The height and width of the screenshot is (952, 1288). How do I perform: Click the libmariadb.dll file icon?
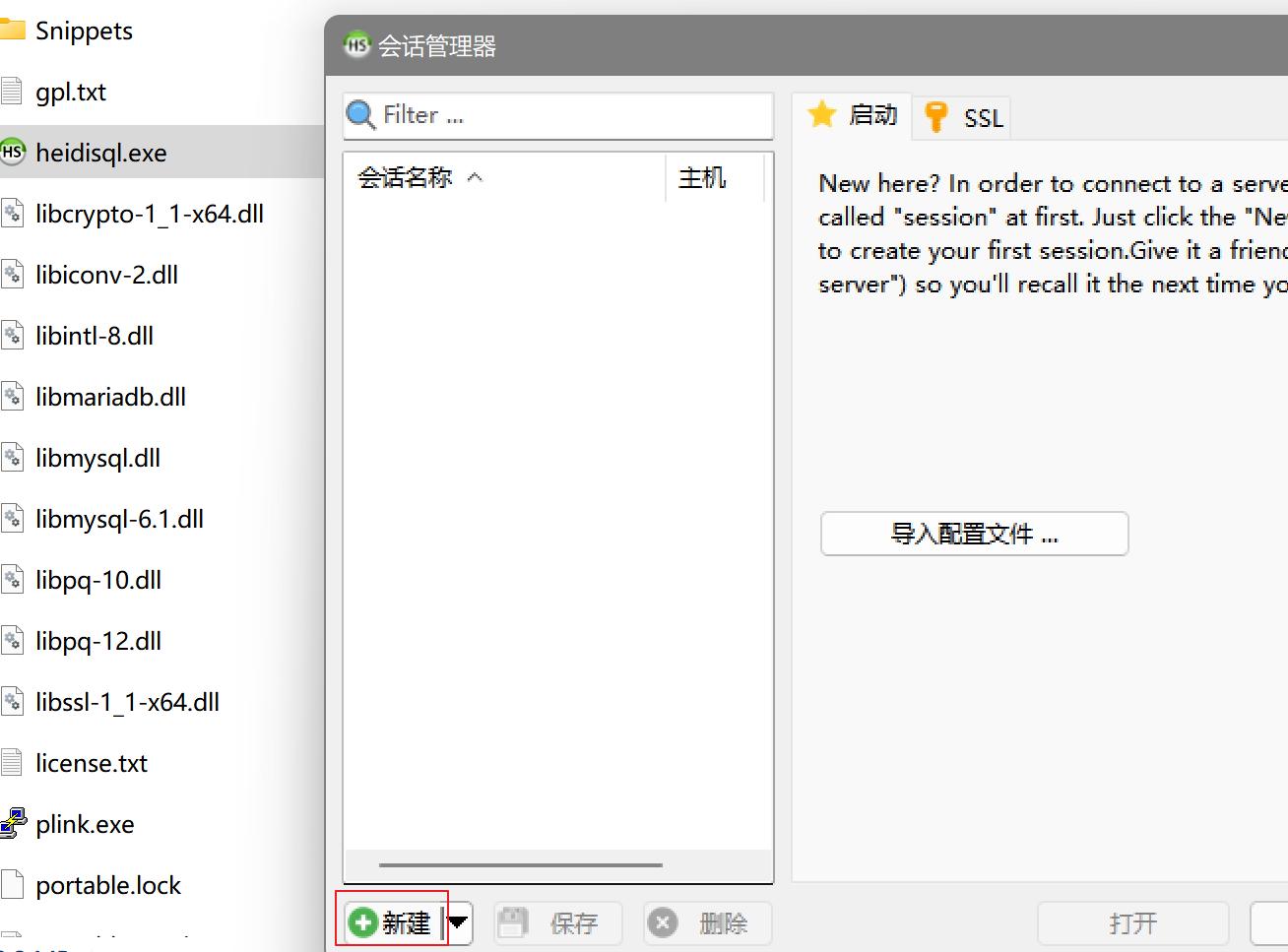tap(14, 396)
